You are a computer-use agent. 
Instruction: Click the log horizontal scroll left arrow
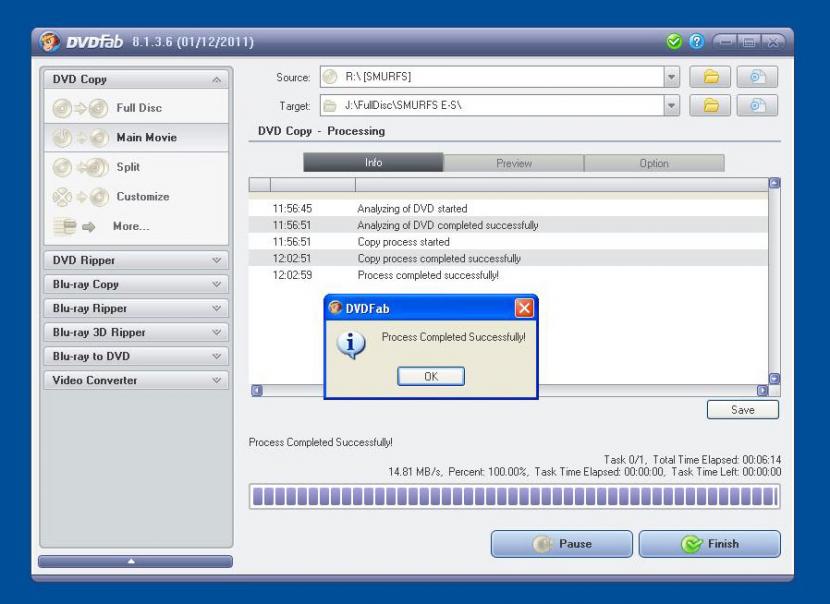(x=257, y=391)
